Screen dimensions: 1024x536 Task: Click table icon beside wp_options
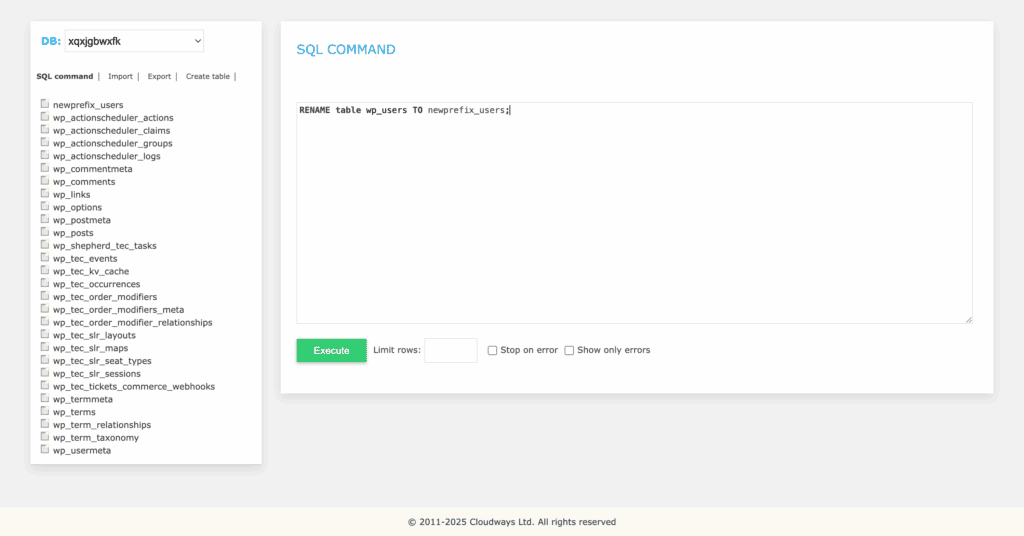[44, 206]
